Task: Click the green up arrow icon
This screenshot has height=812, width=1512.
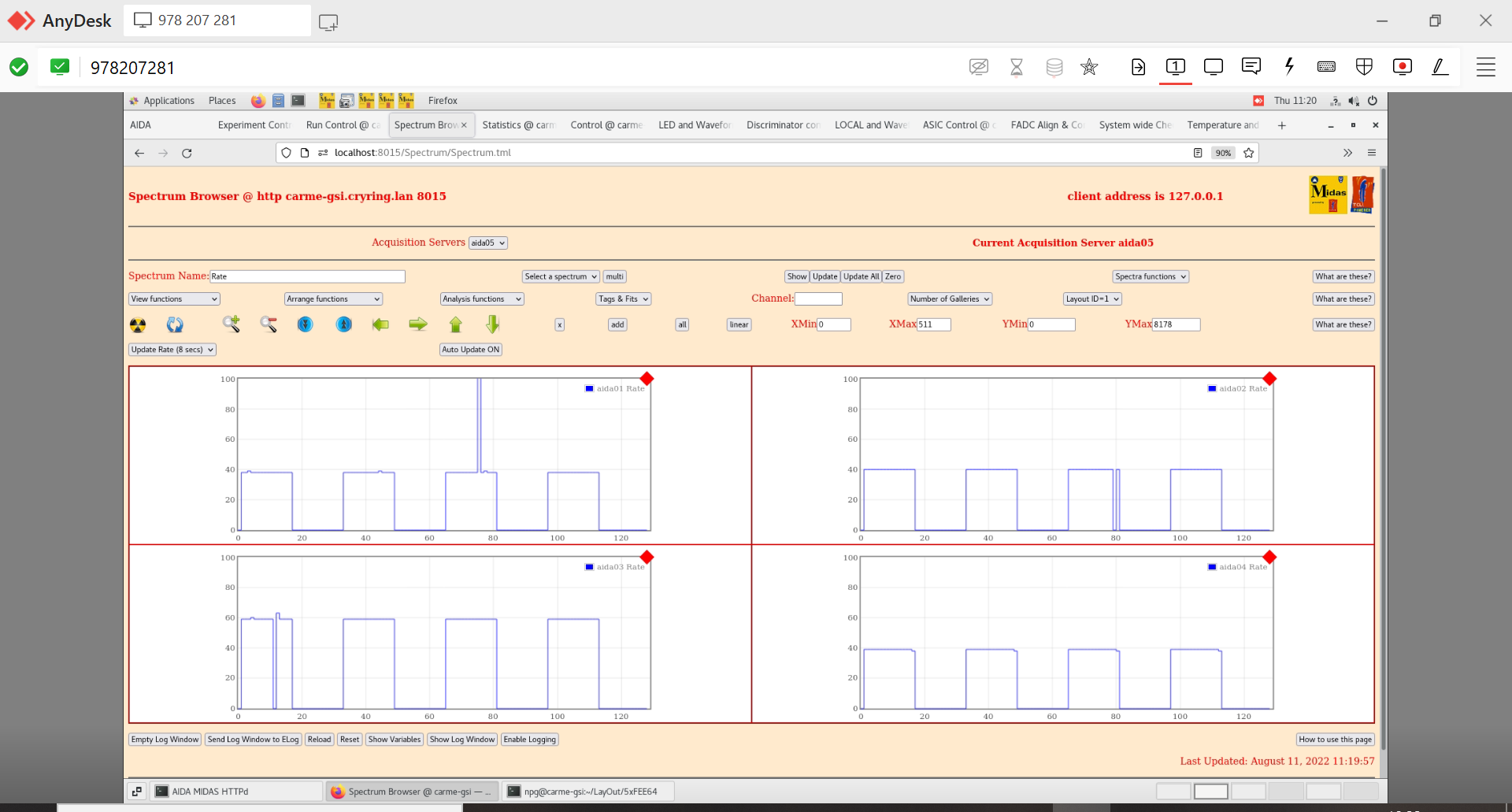Action: pyautogui.click(x=455, y=324)
